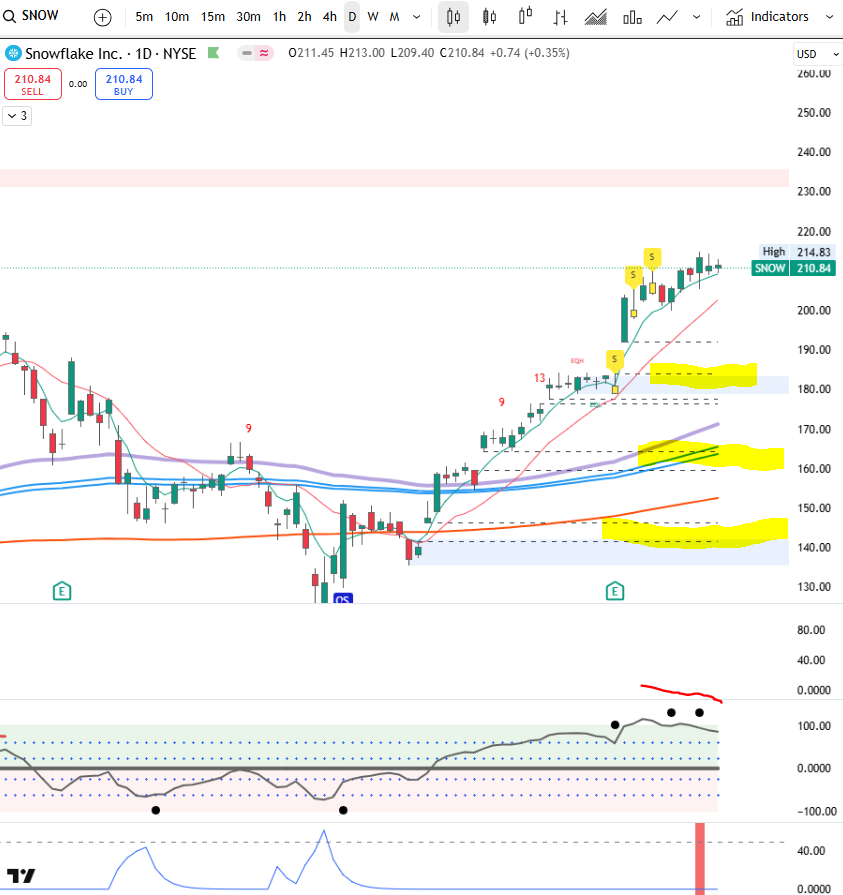The image size is (843, 895).
Task: Open the USD currency dropdown
Action: click(817, 54)
